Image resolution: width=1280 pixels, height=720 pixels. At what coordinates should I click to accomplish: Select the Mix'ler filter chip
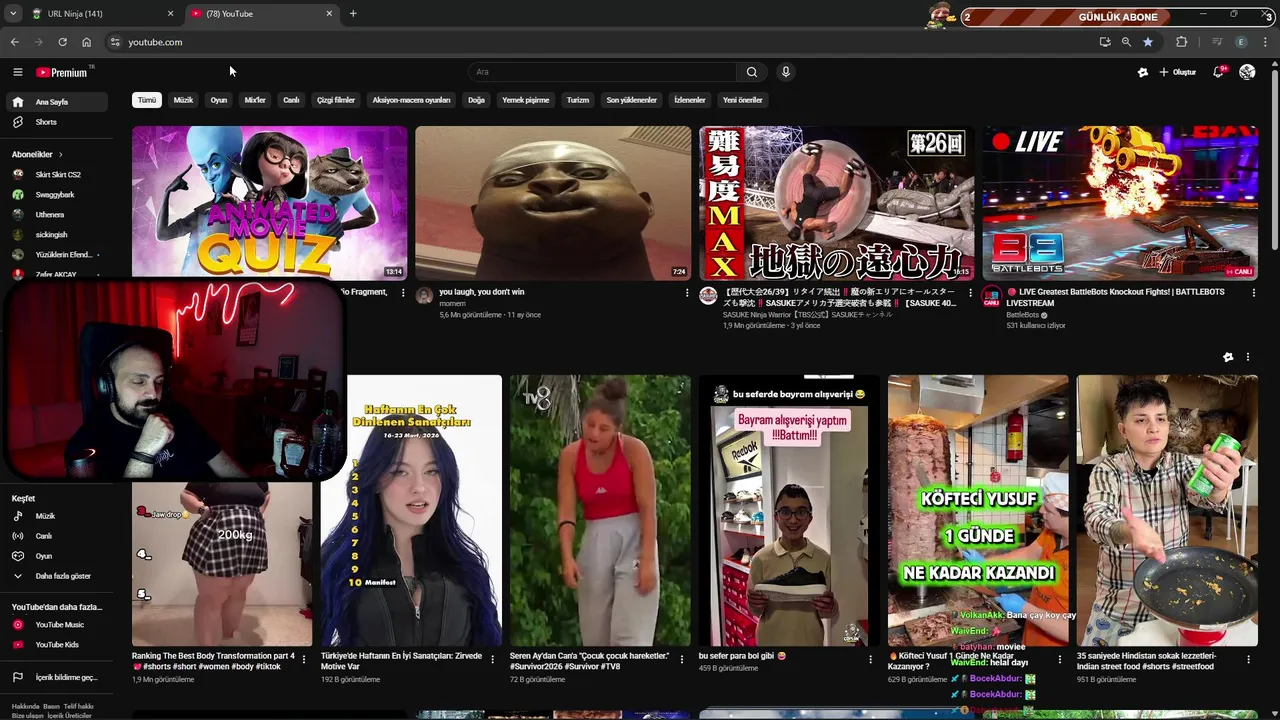pos(255,100)
